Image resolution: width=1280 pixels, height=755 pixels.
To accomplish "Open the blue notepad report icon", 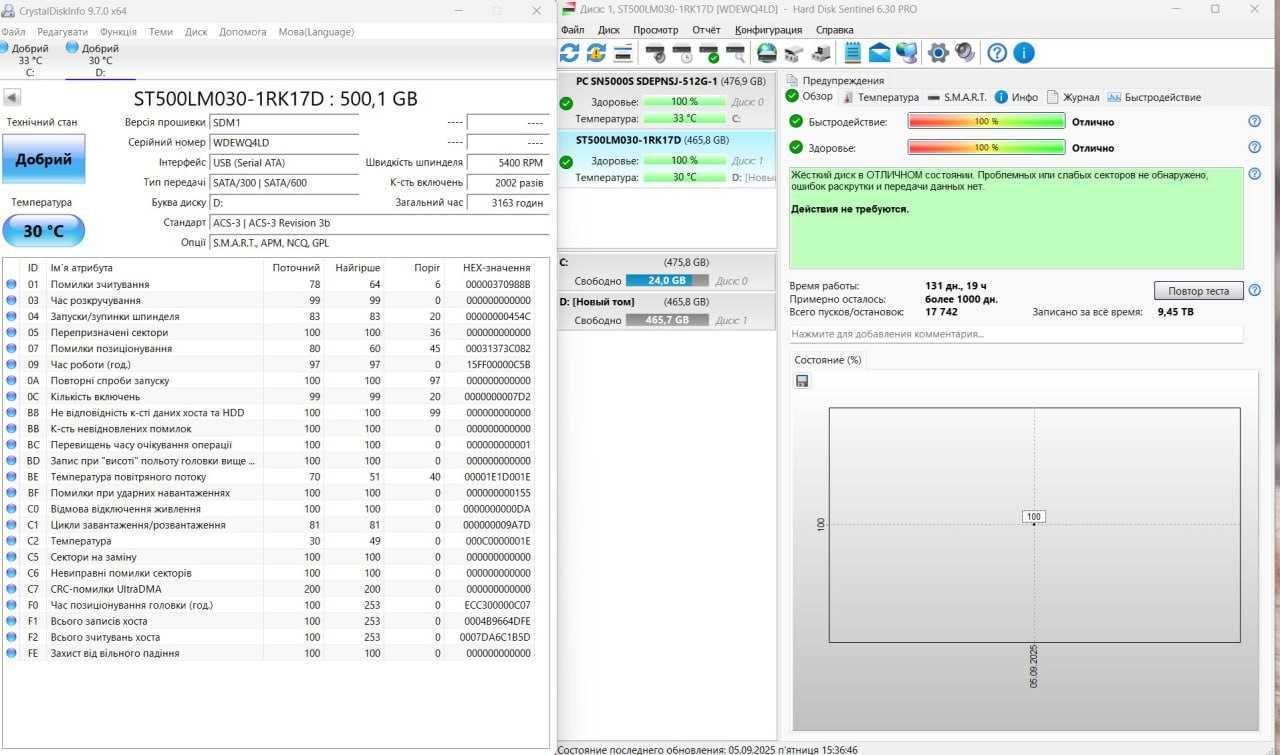I will coord(853,53).
